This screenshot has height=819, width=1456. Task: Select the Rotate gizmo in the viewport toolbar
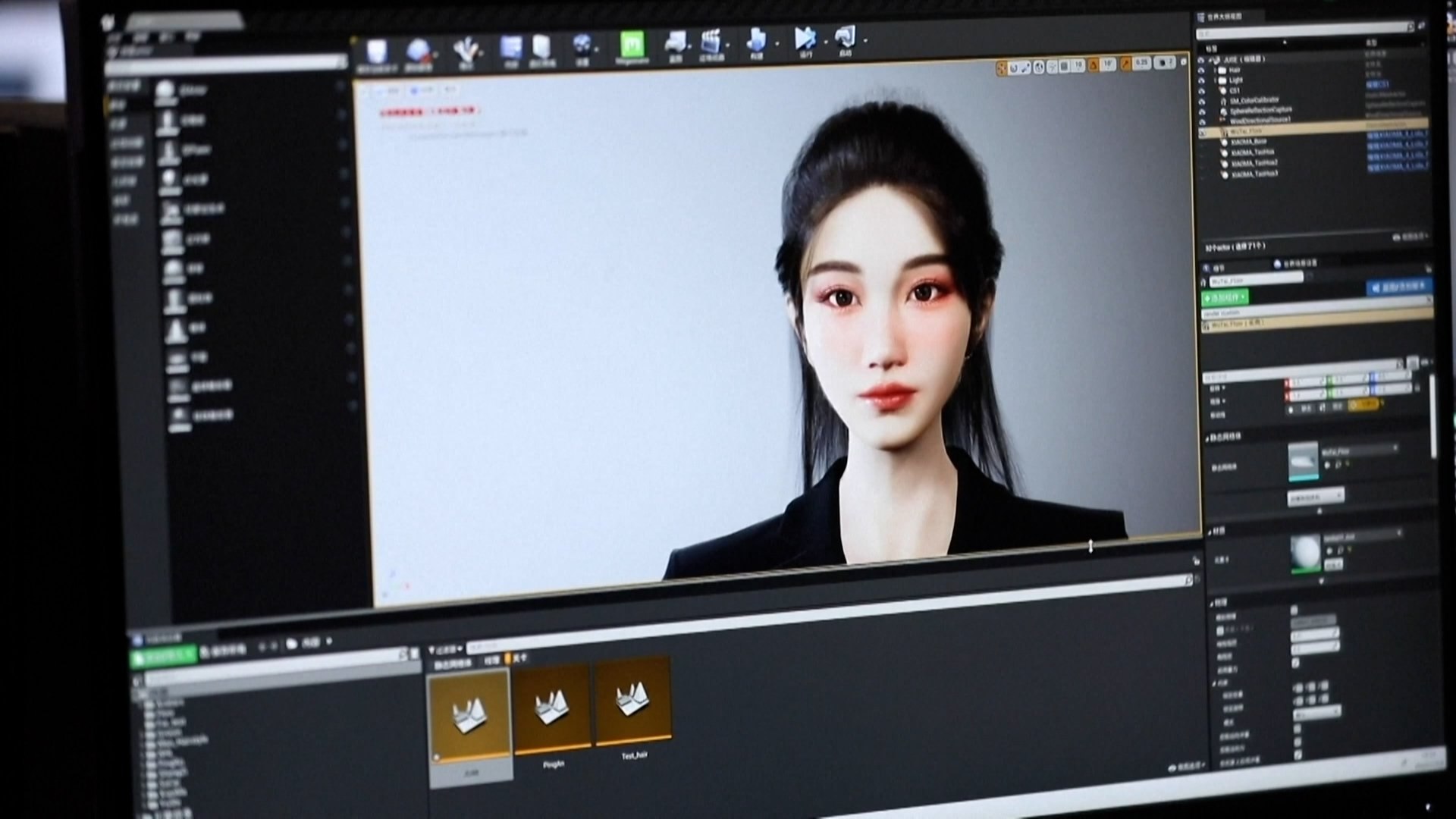(x=1015, y=67)
